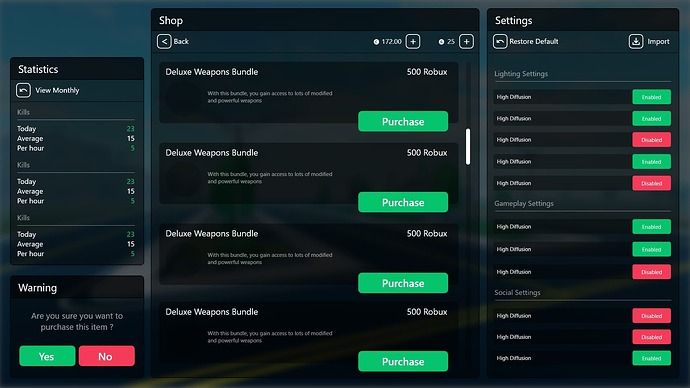Image resolution: width=690 pixels, height=388 pixels.
Task: Click the Warning panel title
Action: click(x=37, y=288)
